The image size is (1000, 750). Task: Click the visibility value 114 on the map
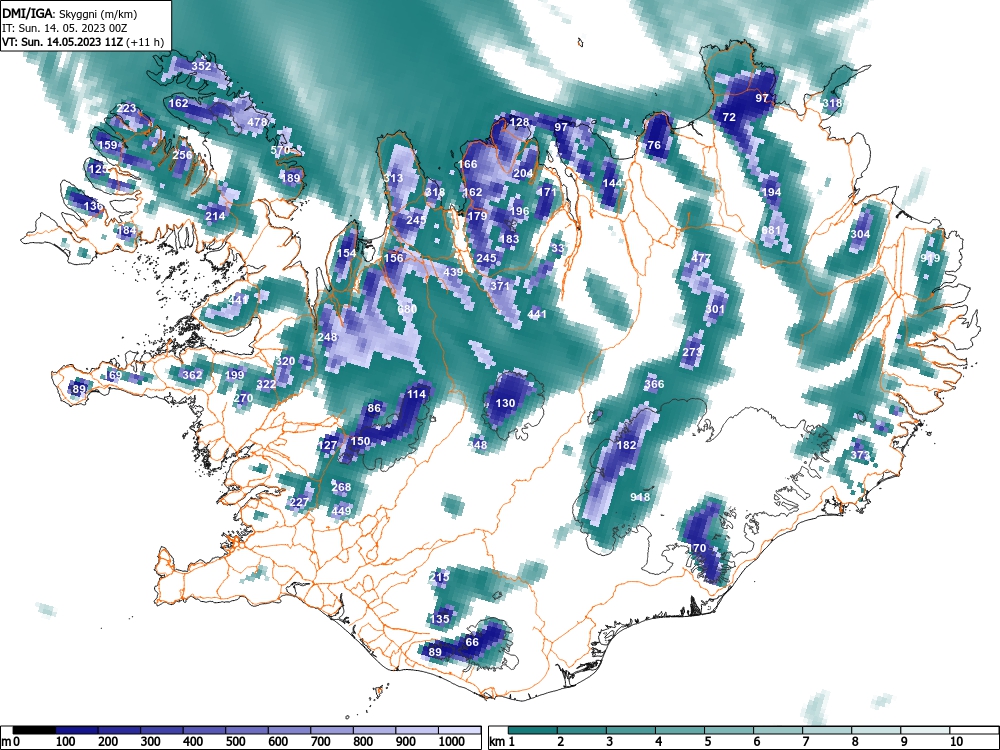coord(416,394)
